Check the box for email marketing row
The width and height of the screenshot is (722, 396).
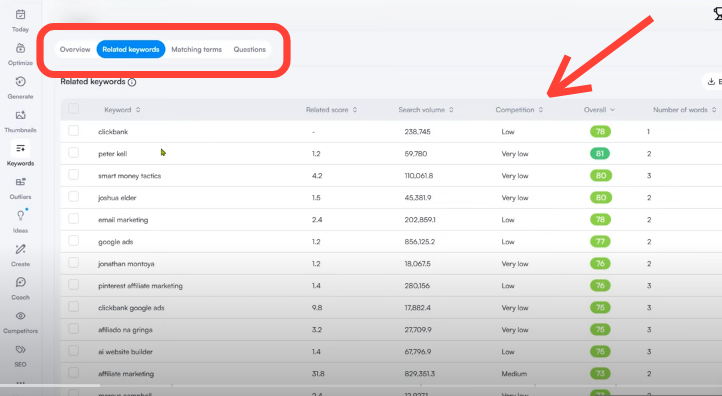pos(73,219)
